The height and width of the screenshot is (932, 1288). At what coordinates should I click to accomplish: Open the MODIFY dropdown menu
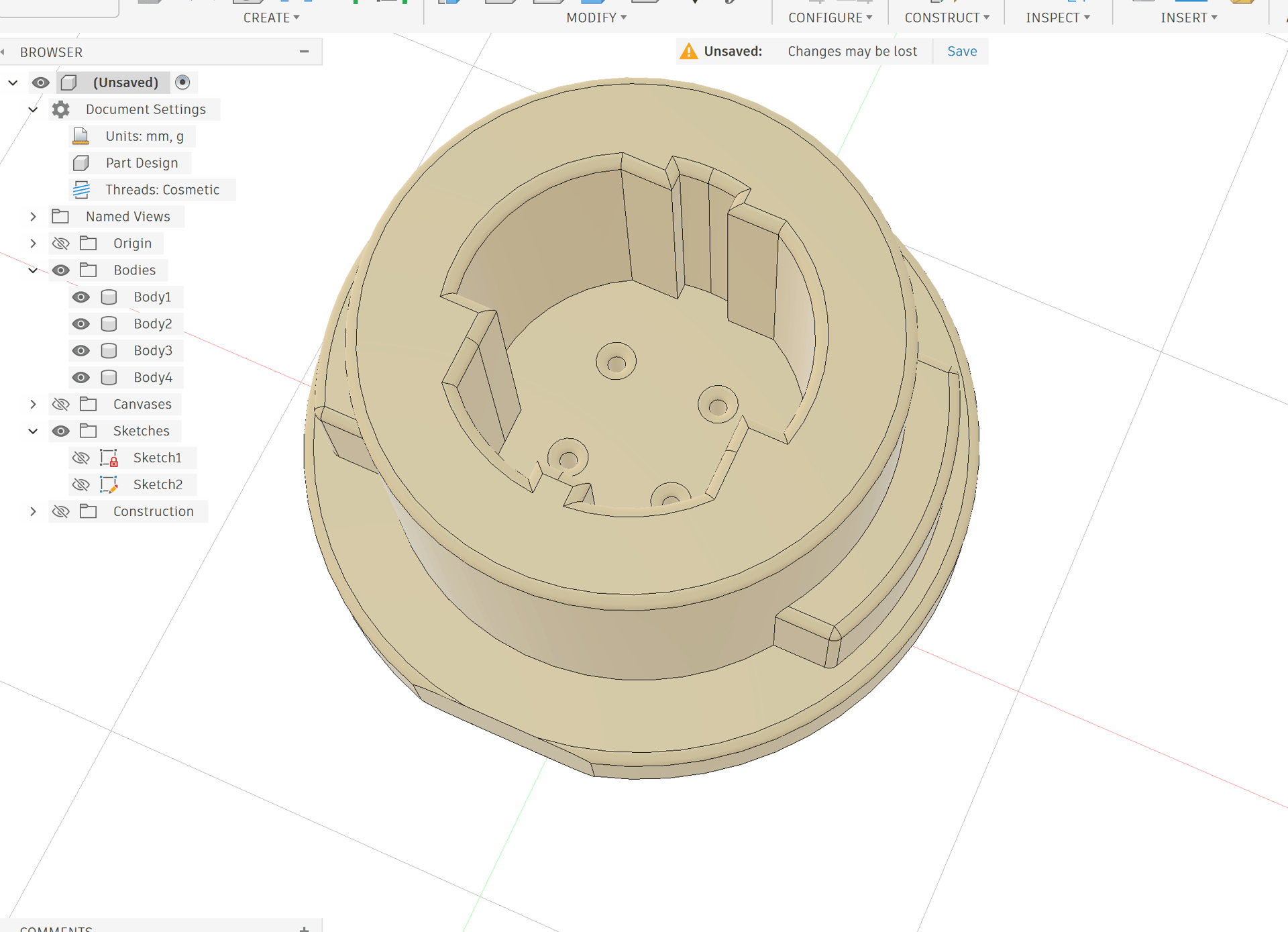pos(596,18)
